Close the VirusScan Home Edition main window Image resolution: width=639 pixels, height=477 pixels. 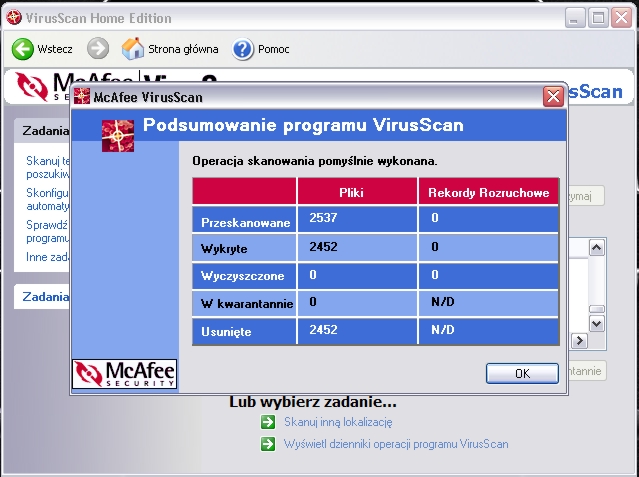pos(621,18)
